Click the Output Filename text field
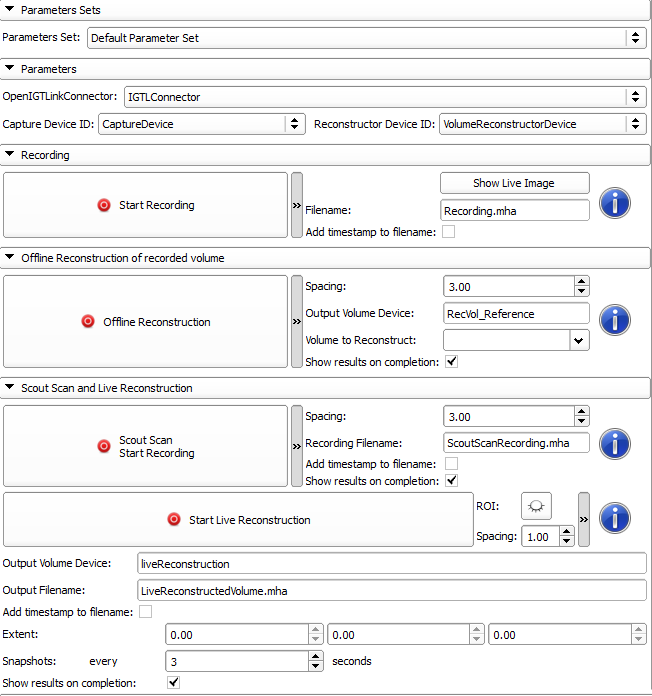The width and height of the screenshot is (652, 696). pyautogui.click(x=391, y=590)
